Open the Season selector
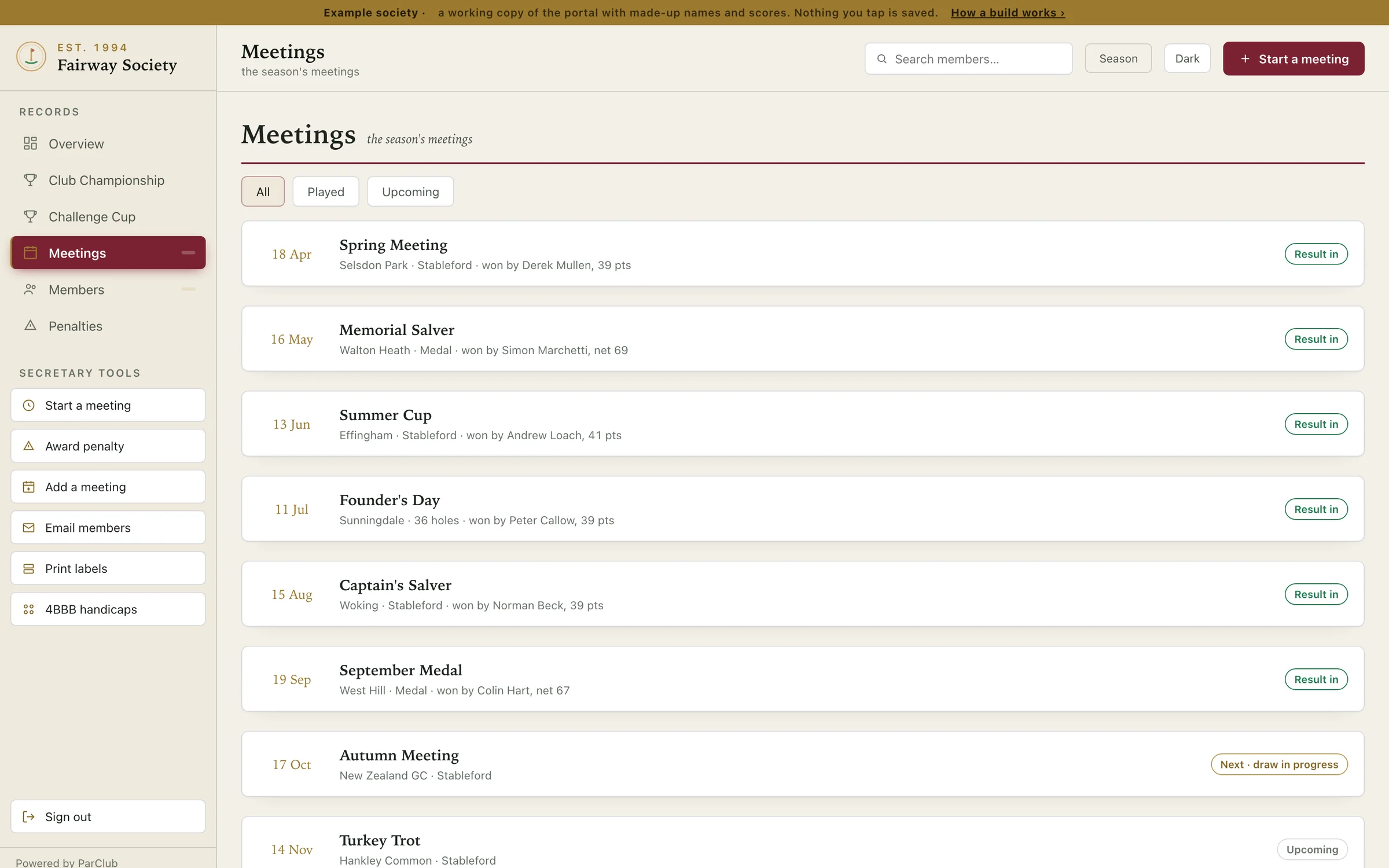 click(x=1118, y=58)
